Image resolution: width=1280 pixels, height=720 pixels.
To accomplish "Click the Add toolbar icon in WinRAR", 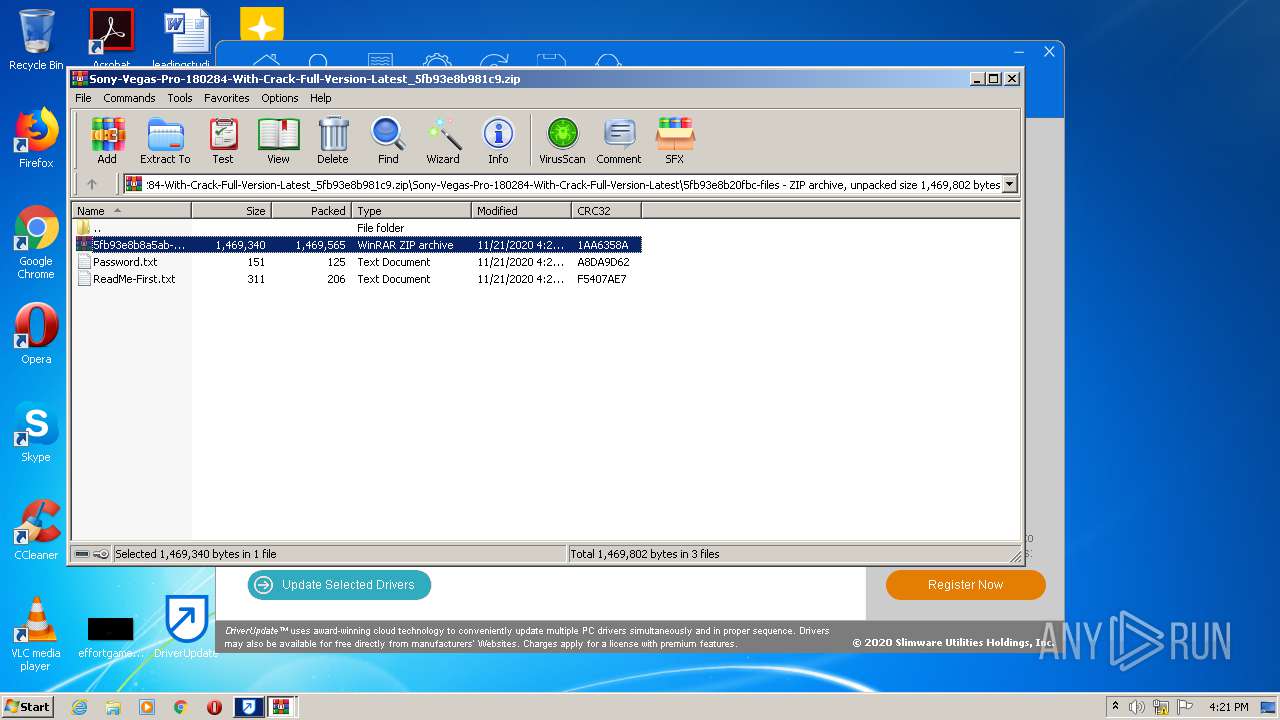I will point(107,140).
